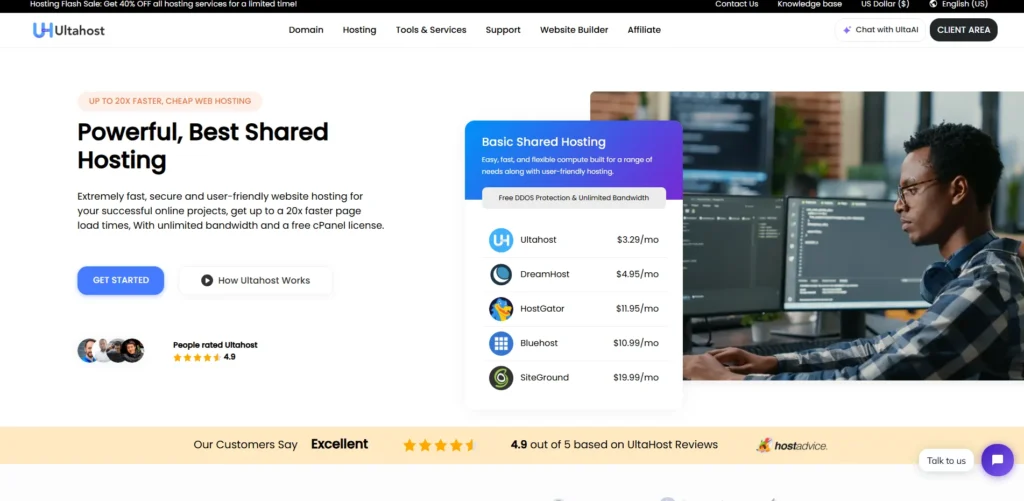Open the Affiliate page
Image resolution: width=1024 pixels, height=501 pixels.
click(644, 30)
